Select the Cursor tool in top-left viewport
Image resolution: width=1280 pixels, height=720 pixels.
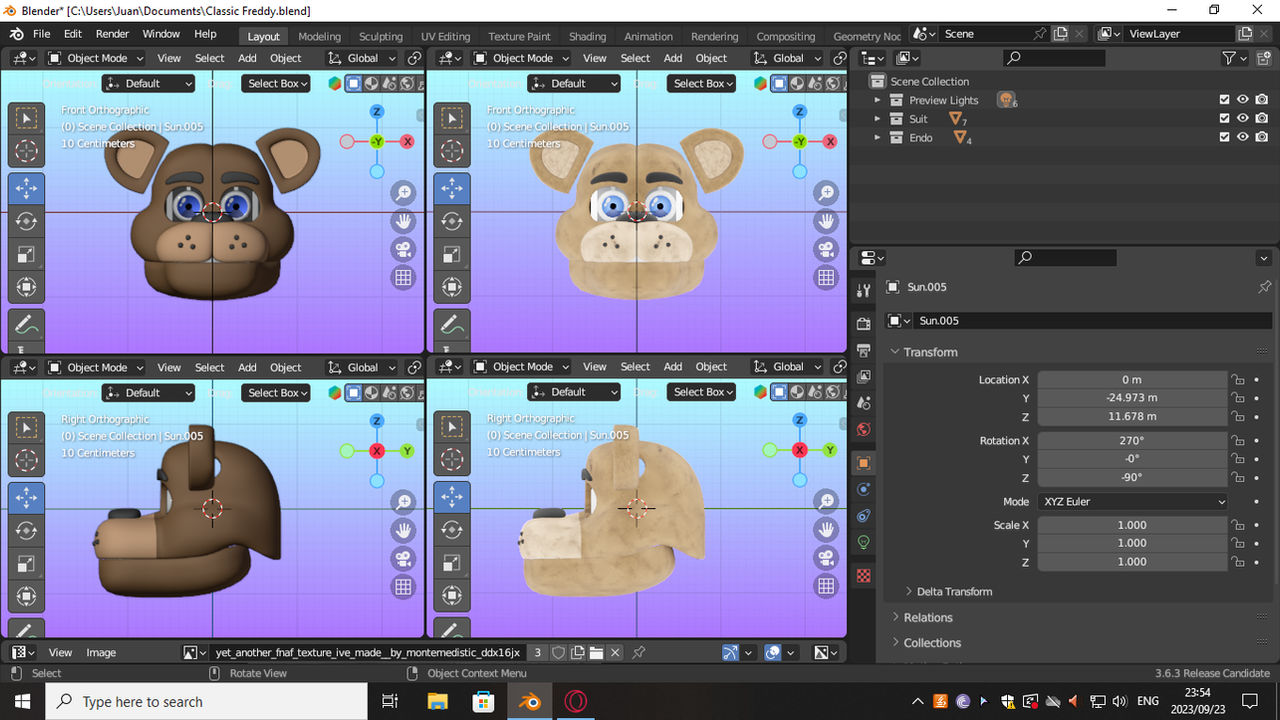[x=27, y=151]
